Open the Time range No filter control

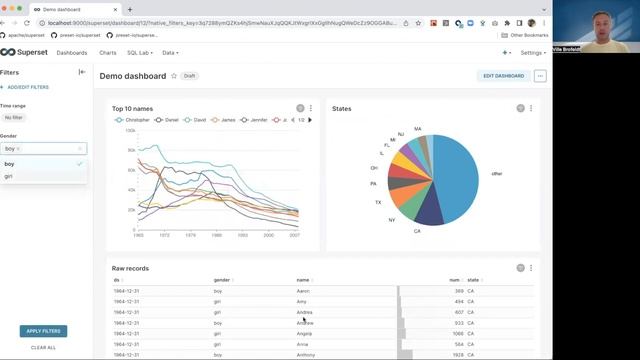[13, 118]
